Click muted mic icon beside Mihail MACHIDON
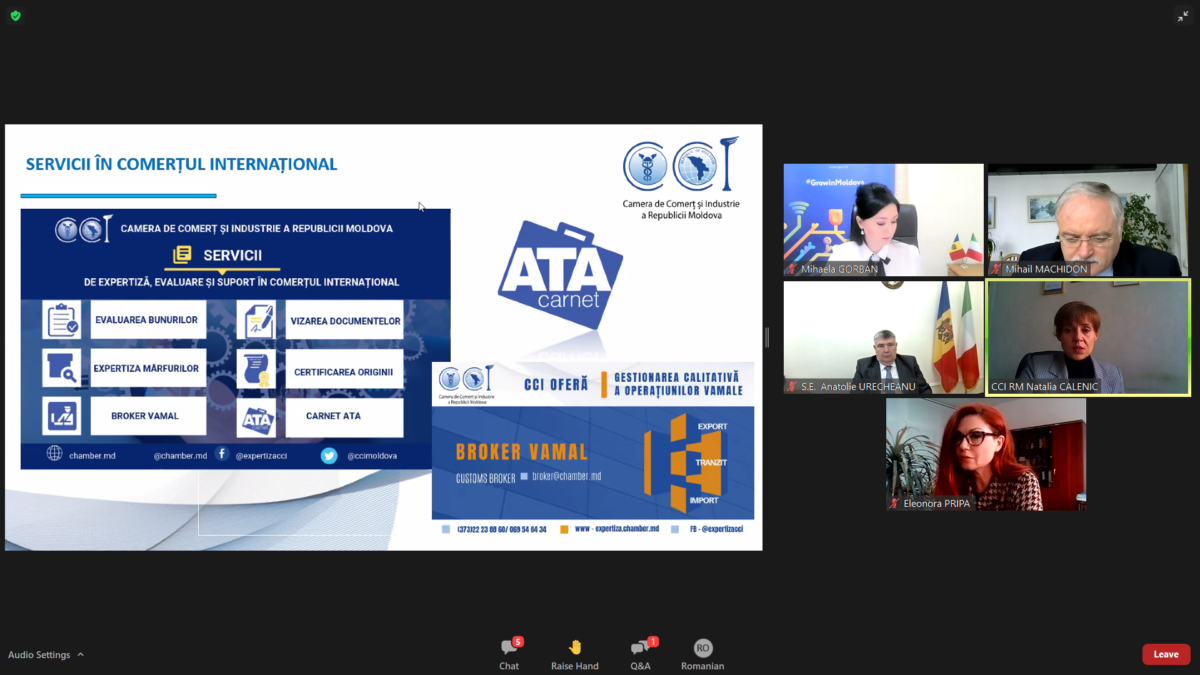 pos(997,269)
